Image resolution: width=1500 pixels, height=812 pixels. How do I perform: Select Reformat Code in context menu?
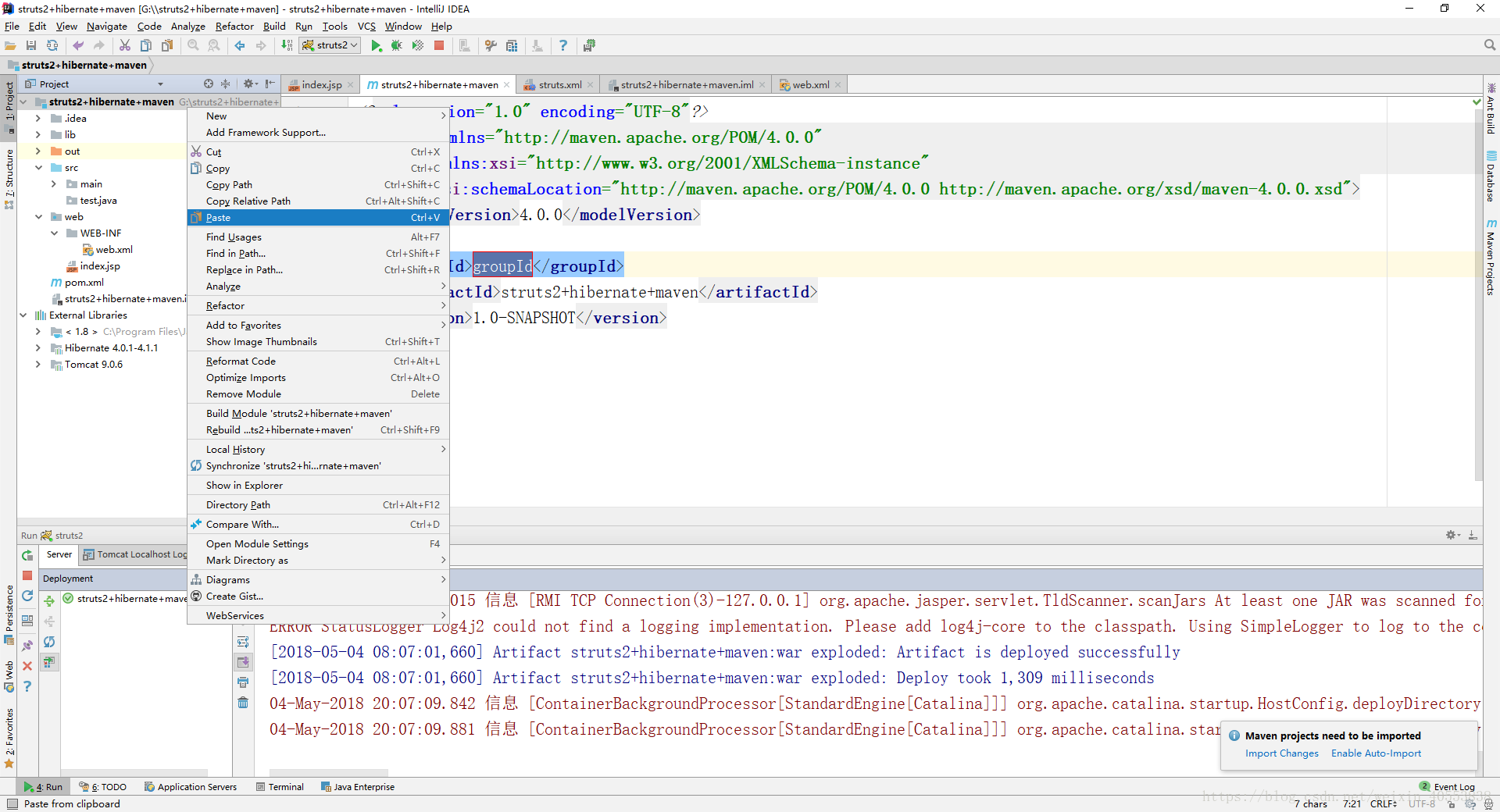pos(318,361)
